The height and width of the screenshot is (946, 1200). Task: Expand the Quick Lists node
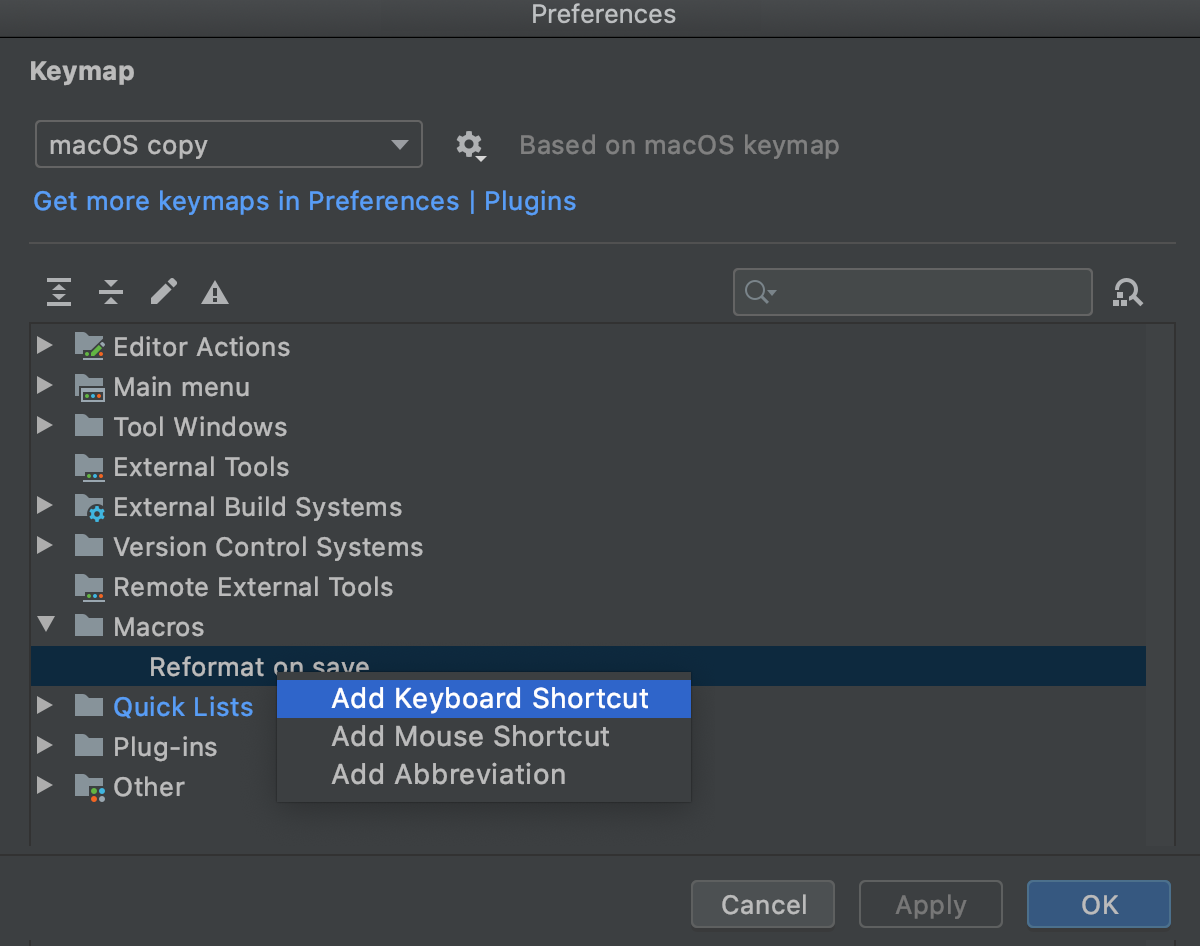click(45, 704)
